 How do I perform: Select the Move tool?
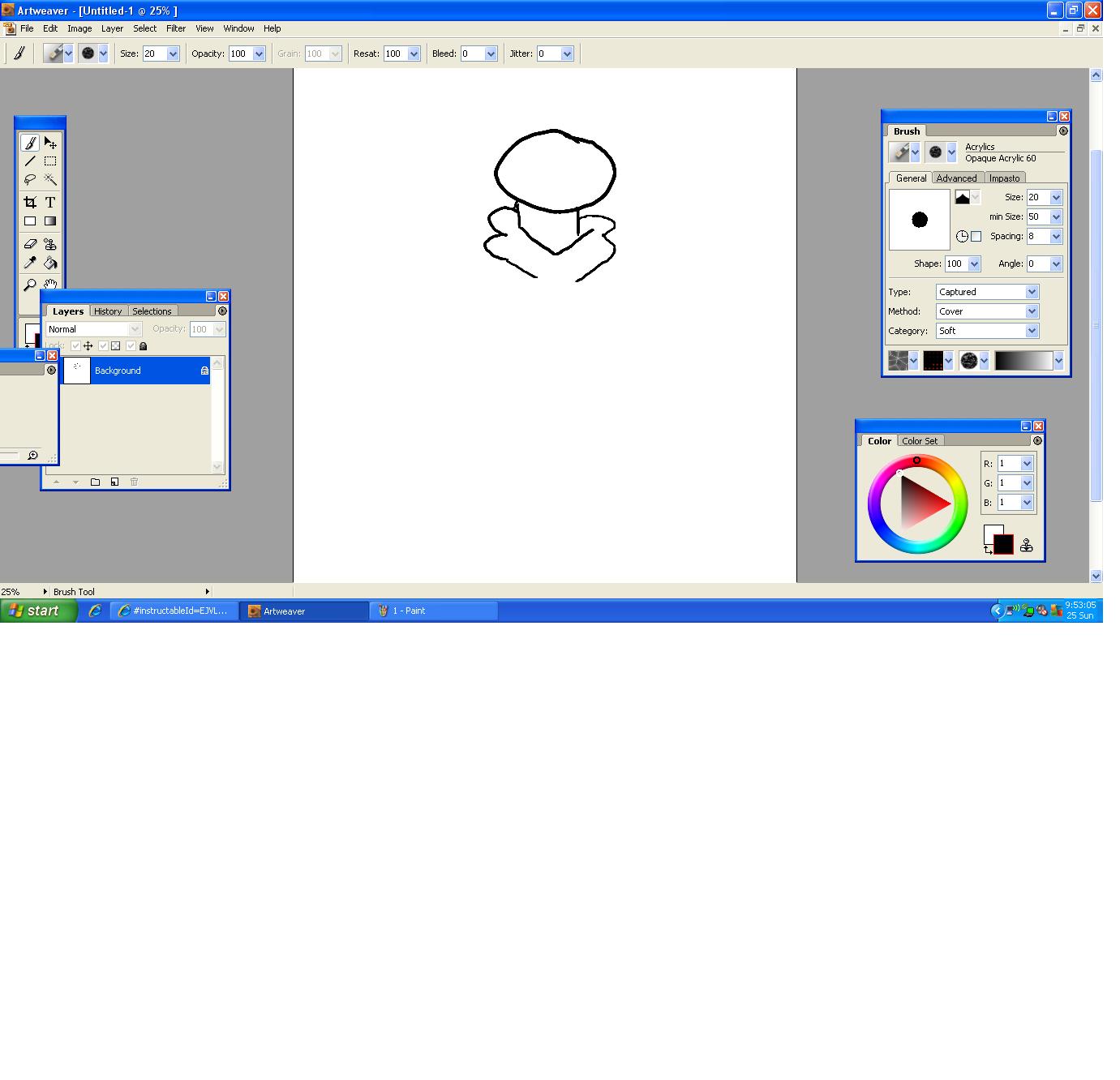[50, 143]
